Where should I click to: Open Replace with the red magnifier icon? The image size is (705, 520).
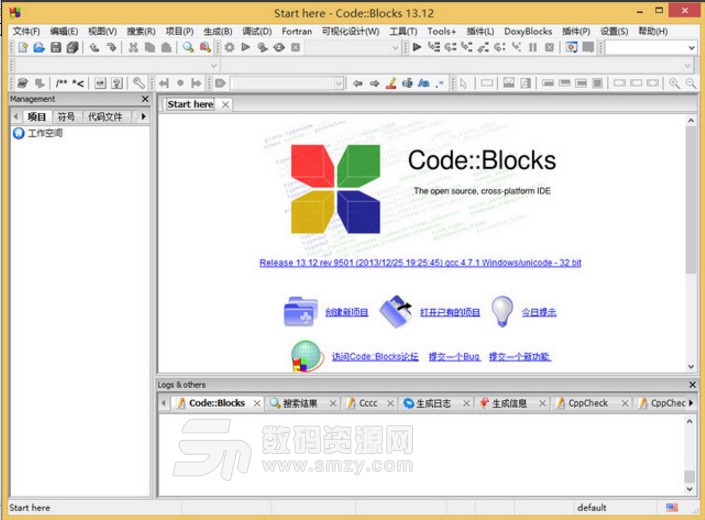tap(205, 47)
